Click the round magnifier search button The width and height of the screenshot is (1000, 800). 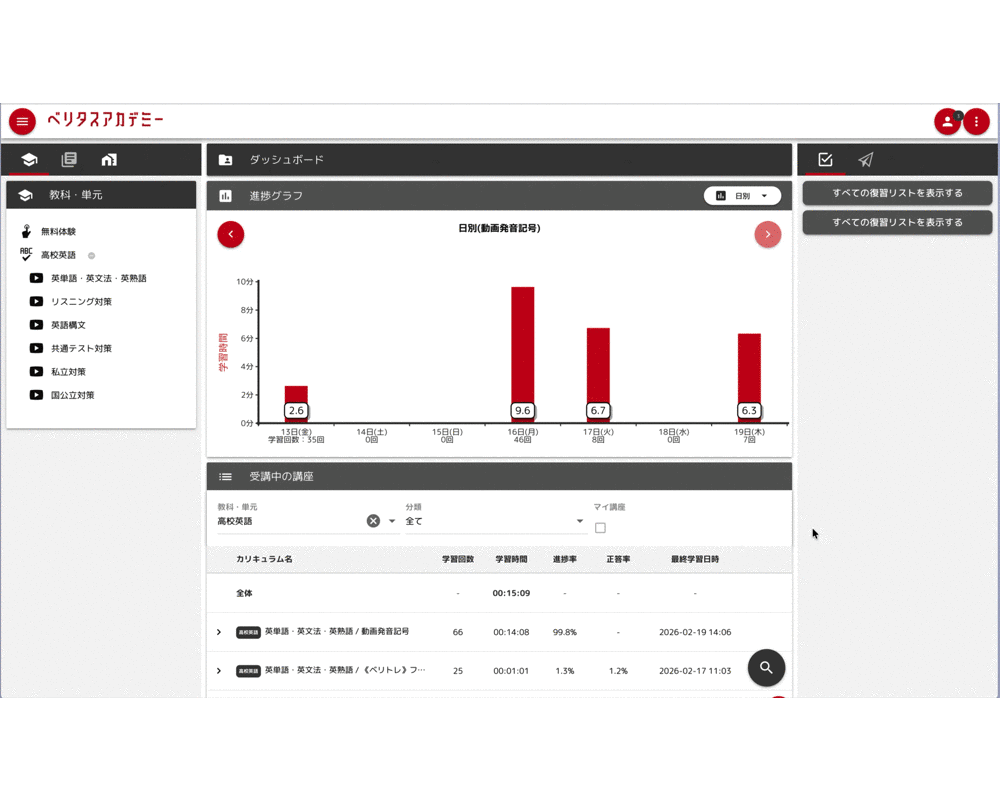[x=766, y=668]
